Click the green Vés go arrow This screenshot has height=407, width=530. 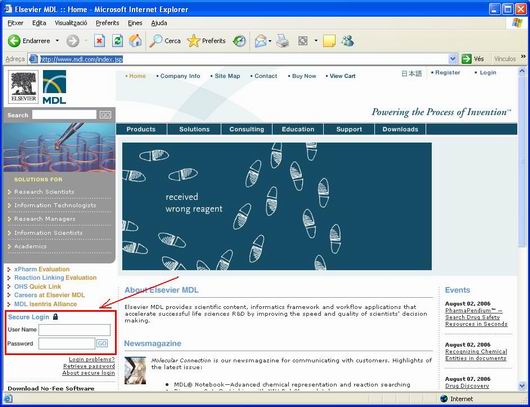coord(466,59)
